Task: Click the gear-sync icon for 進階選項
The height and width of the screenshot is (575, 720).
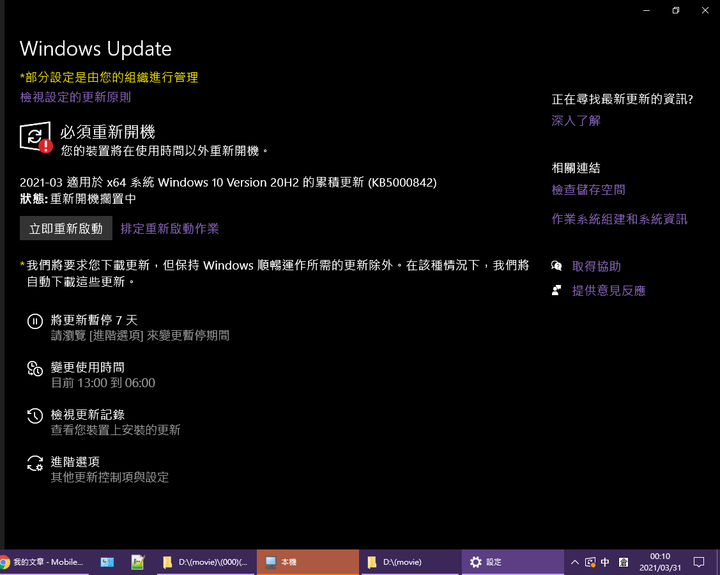Action: pyautogui.click(x=35, y=463)
